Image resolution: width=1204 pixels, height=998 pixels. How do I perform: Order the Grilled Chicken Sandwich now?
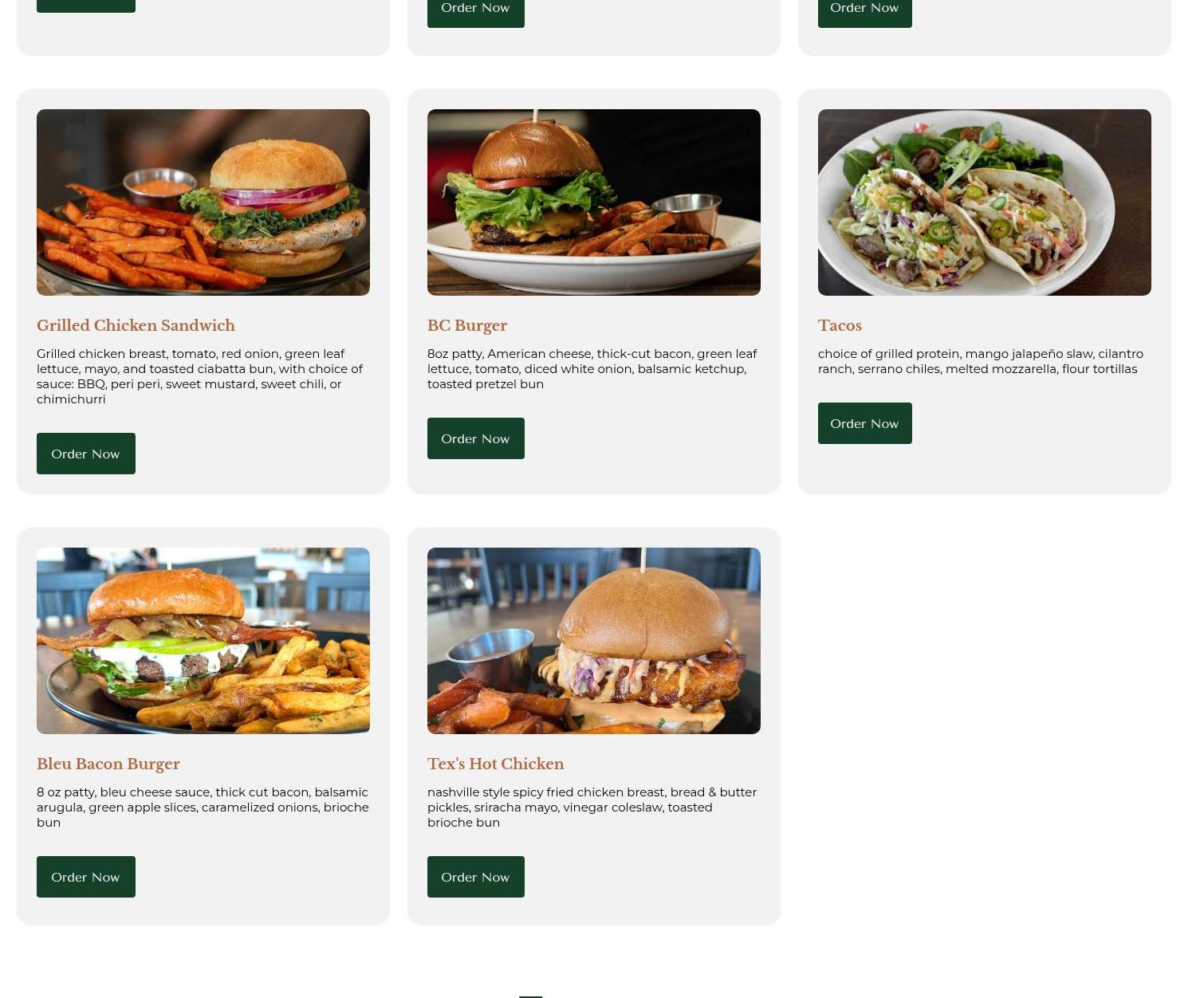pyautogui.click(x=86, y=454)
